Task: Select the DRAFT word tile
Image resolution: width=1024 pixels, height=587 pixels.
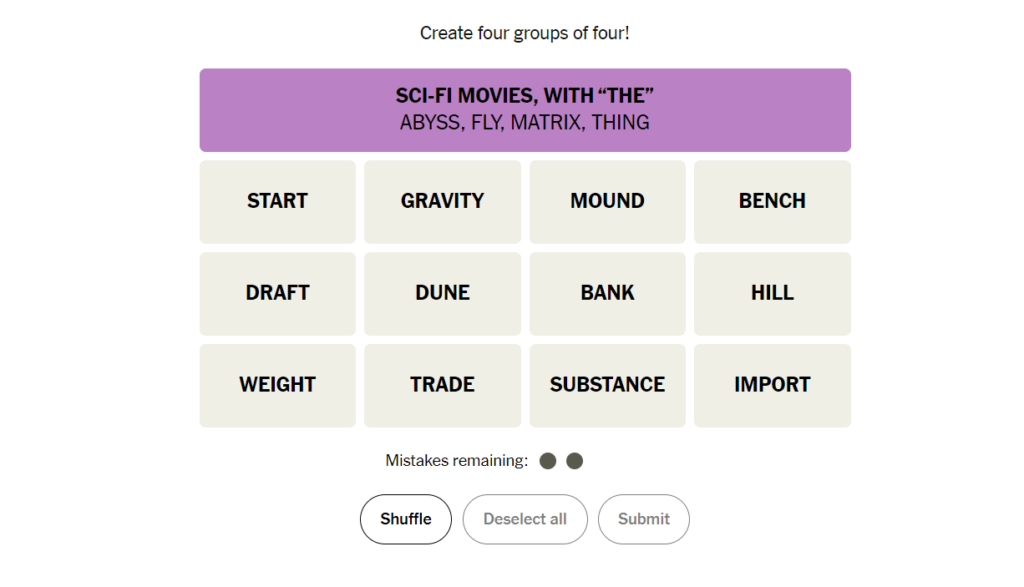Action: pyautogui.click(x=278, y=294)
